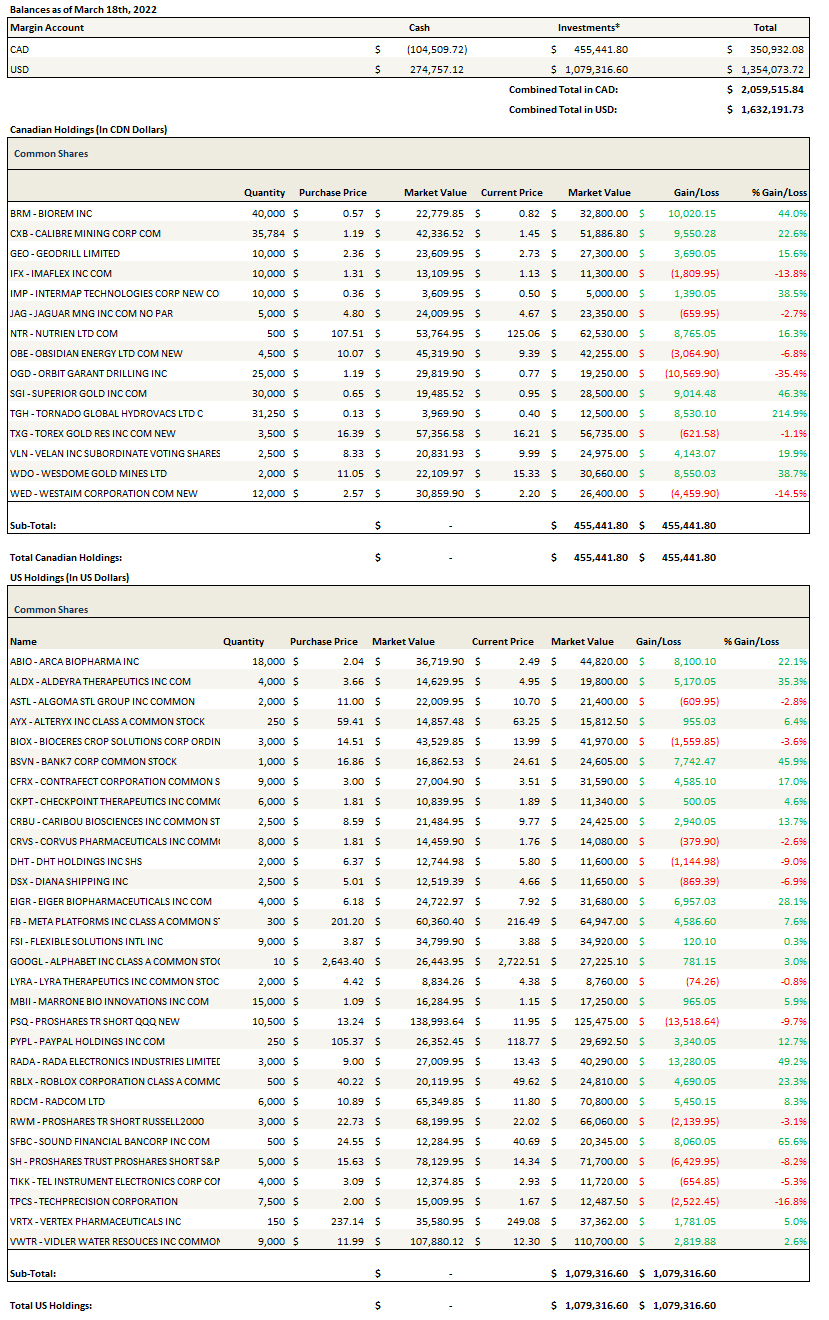Click the 'US Holdings (In US Dollars)' heading
This screenshot has height=1320, width=829.
pos(69,577)
